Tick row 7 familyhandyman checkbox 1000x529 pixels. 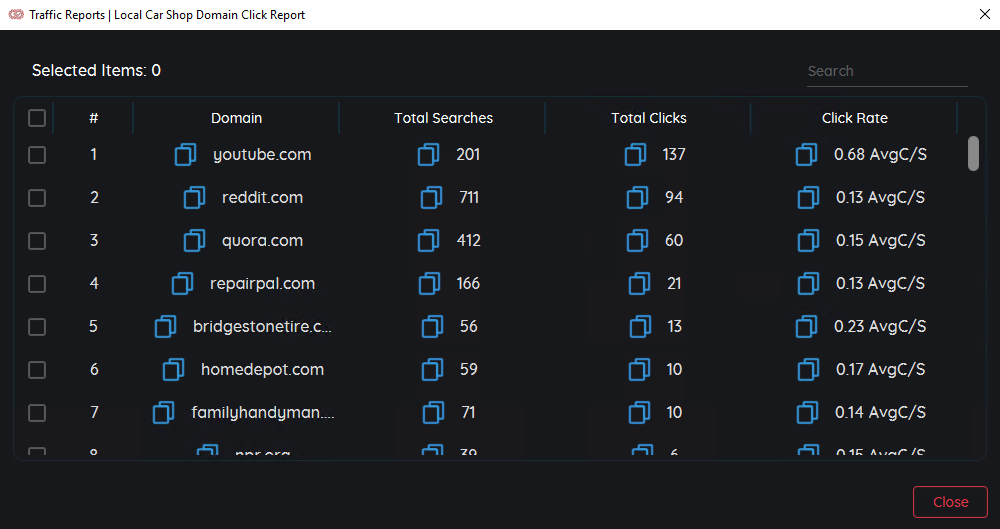37,412
